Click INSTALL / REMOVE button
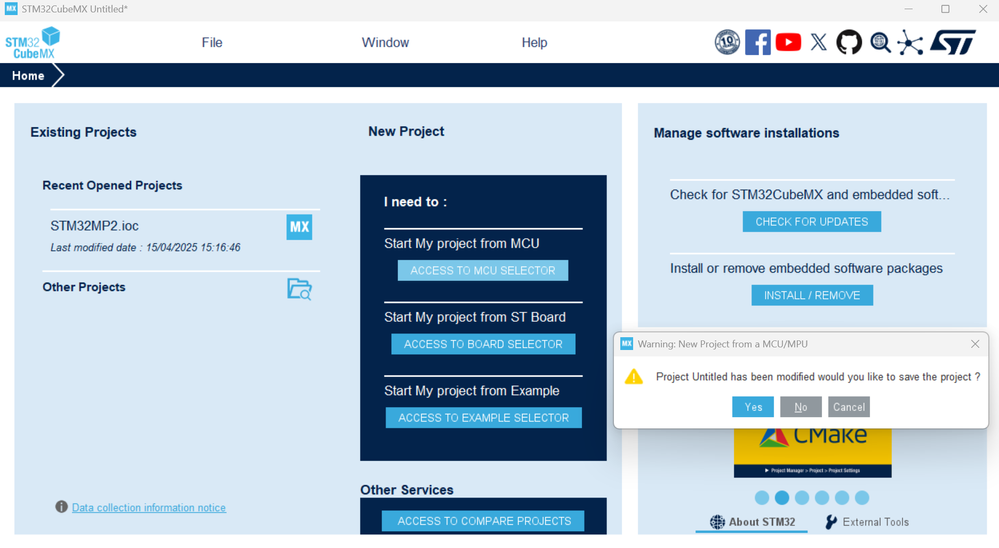999x548 pixels. point(812,296)
